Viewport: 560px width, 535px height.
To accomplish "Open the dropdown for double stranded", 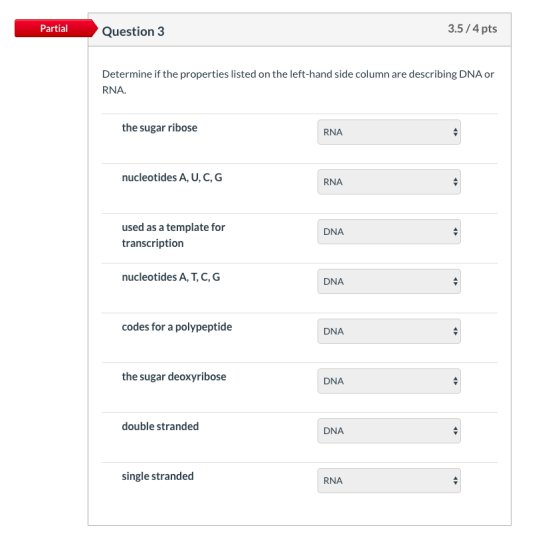I will tap(389, 431).
